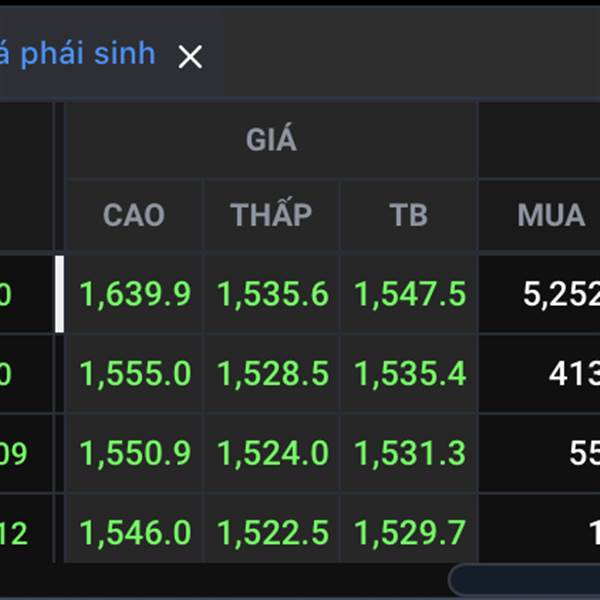Select high price 1,639.9 cell
The width and height of the screenshot is (600, 600).
135,294
